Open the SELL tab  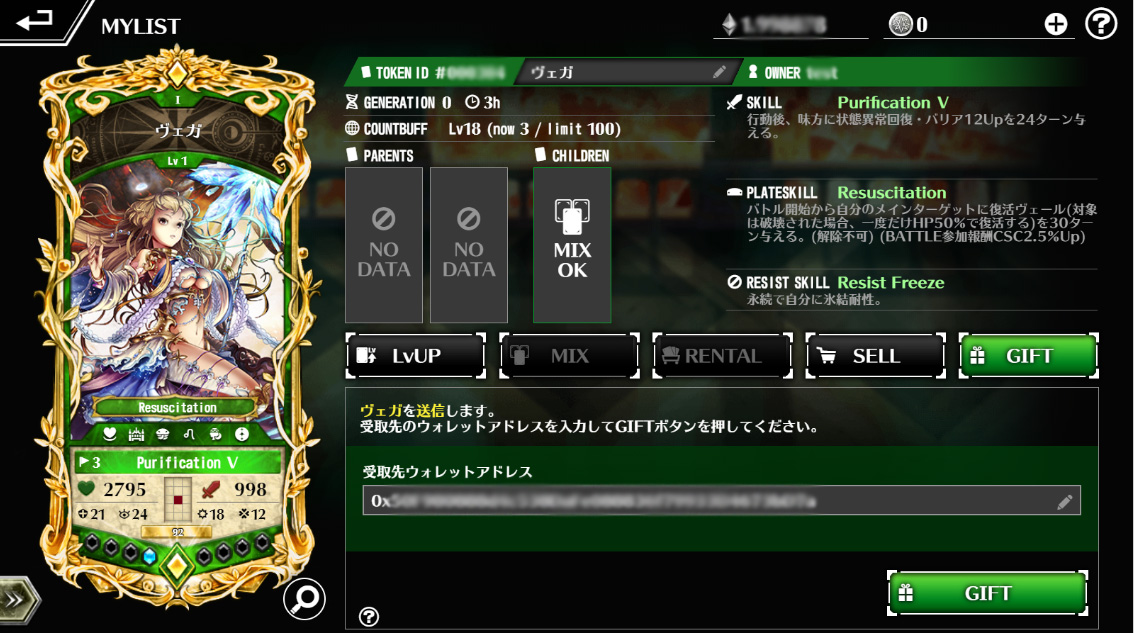click(876, 356)
